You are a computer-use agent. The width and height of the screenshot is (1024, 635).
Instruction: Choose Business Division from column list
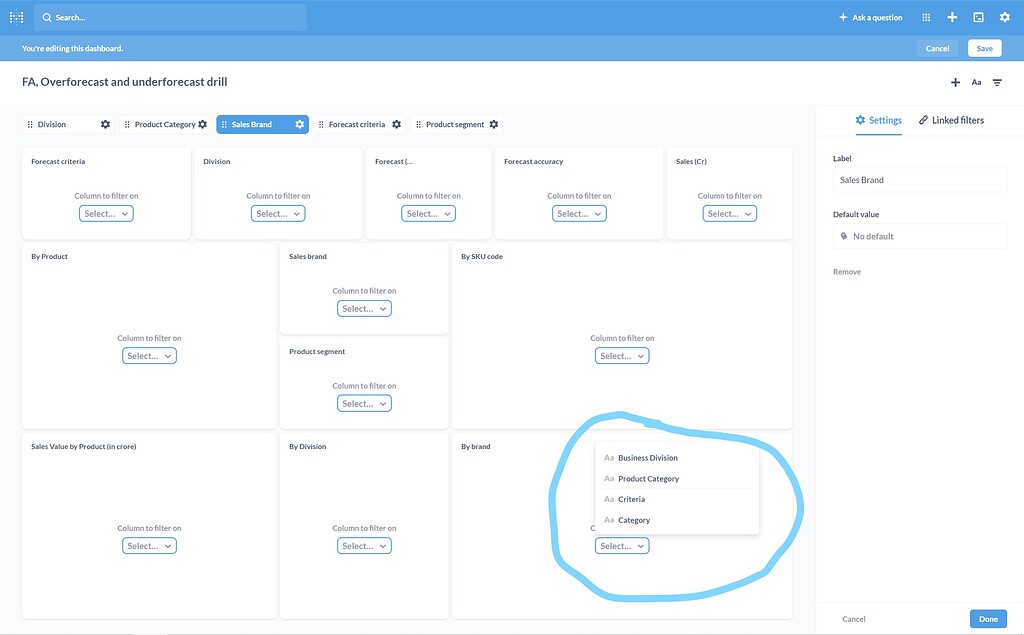pyautogui.click(x=677, y=458)
